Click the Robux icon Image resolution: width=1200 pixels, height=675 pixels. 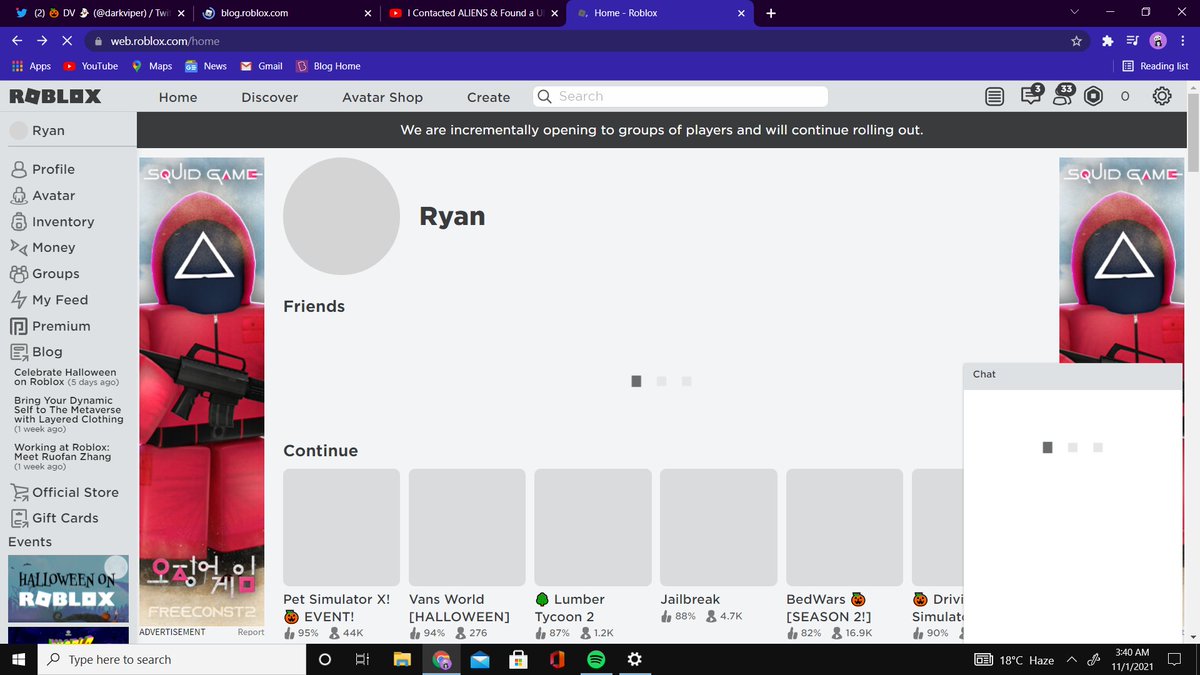pos(1094,97)
